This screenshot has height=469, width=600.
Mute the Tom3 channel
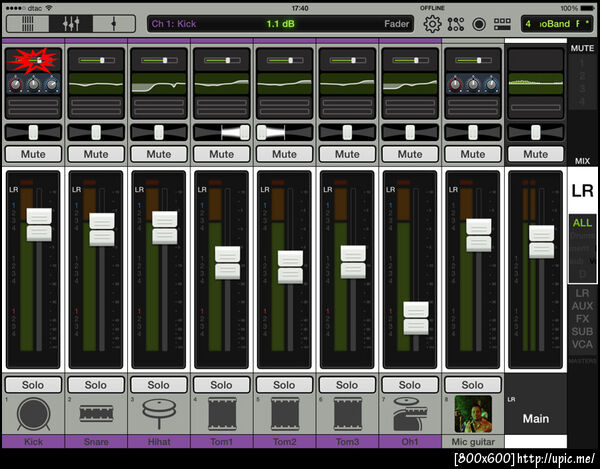pos(347,154)
